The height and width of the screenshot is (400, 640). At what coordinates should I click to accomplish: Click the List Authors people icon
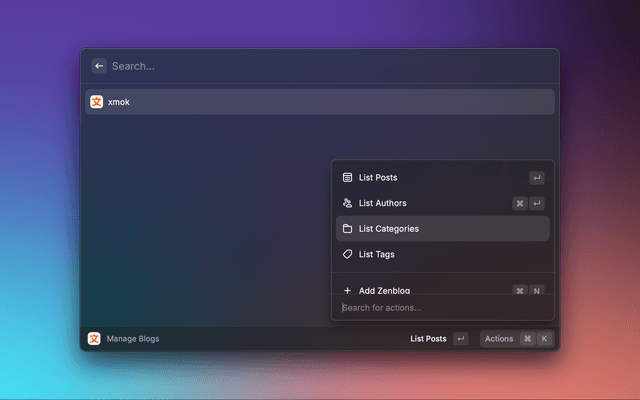(x=347, y=203)
